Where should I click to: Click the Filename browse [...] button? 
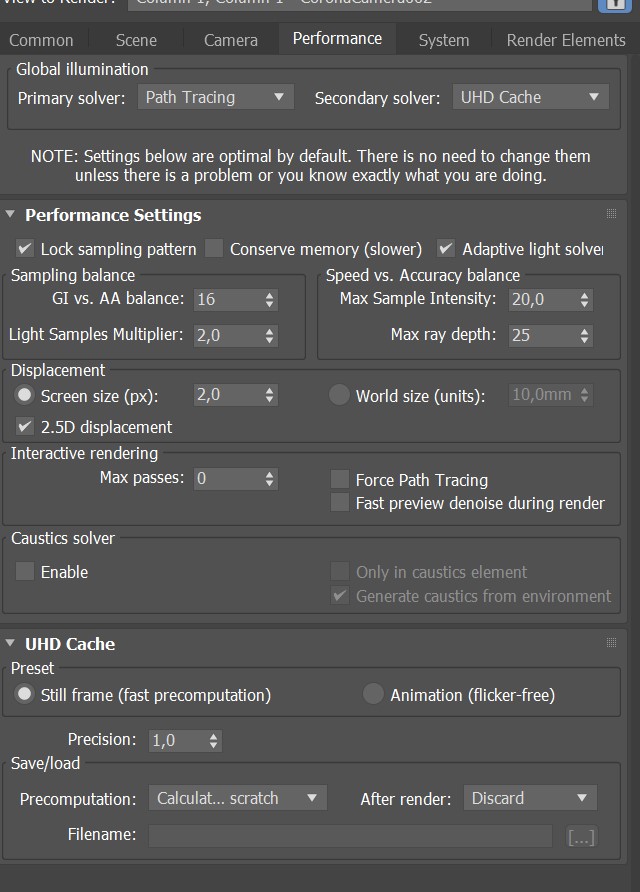[581, 837]
